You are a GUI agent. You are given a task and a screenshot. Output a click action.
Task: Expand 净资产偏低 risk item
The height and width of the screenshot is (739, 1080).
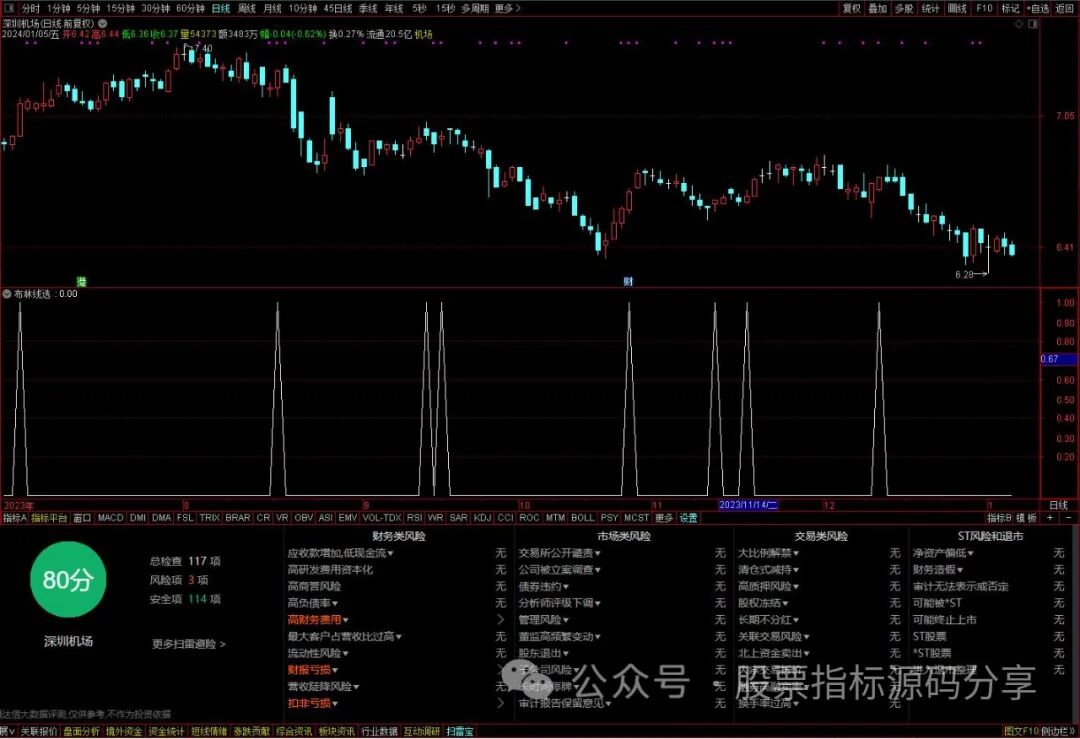(x=943, y=553)
